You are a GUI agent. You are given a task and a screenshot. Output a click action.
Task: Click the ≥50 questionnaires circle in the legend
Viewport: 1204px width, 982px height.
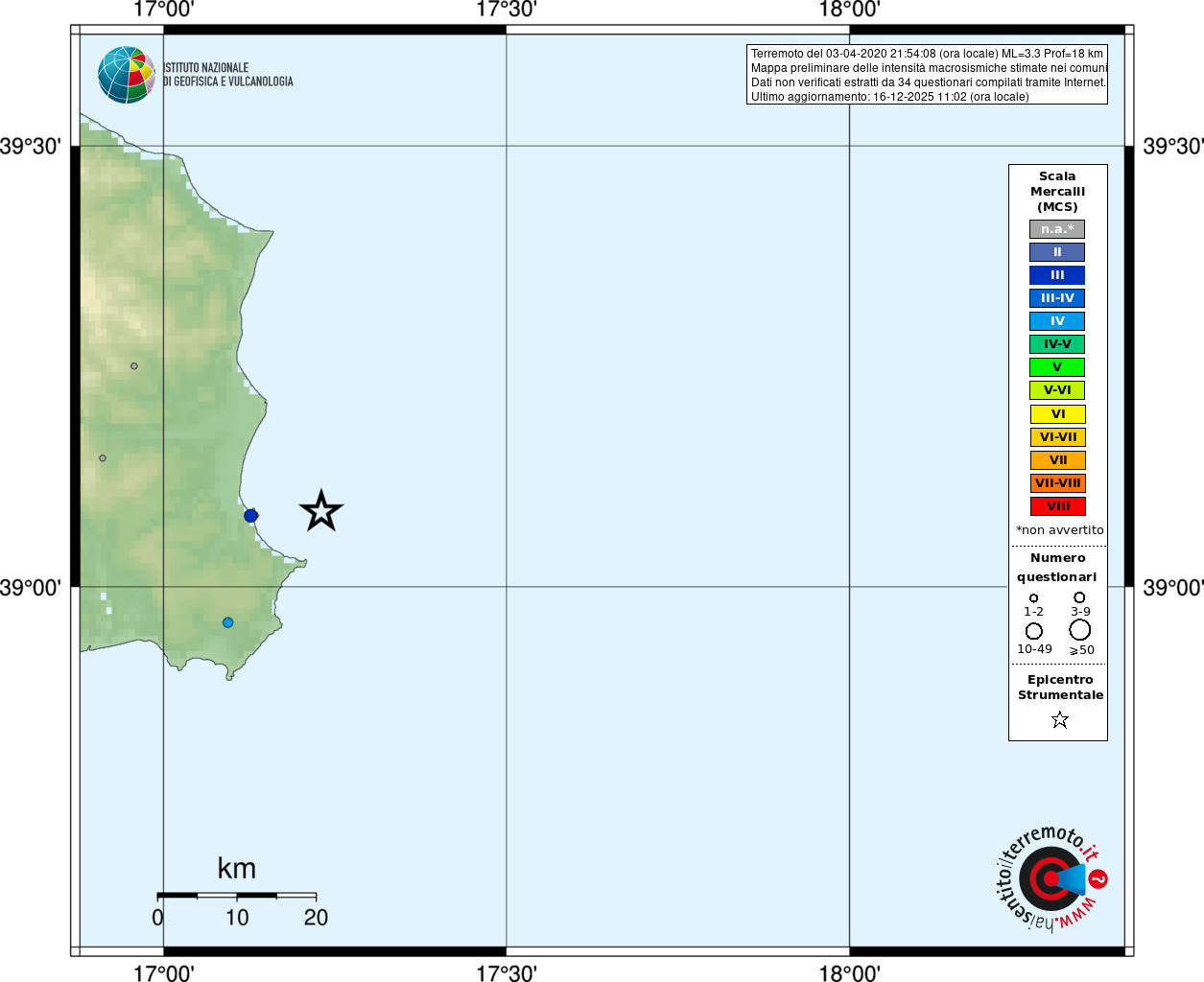pos(1080,630)
